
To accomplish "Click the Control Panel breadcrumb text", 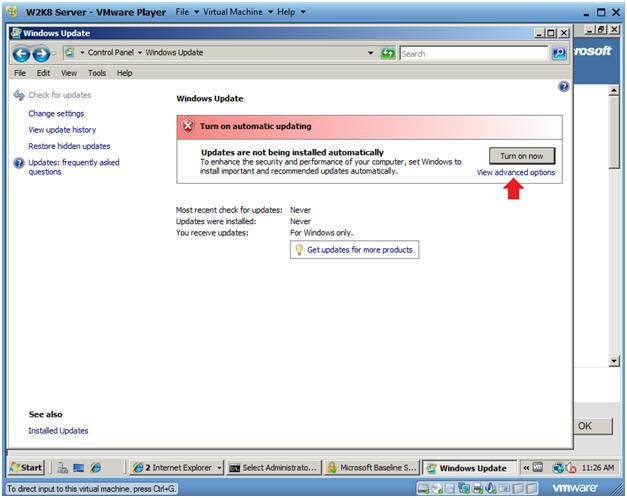I will click(x=111, y=52).
